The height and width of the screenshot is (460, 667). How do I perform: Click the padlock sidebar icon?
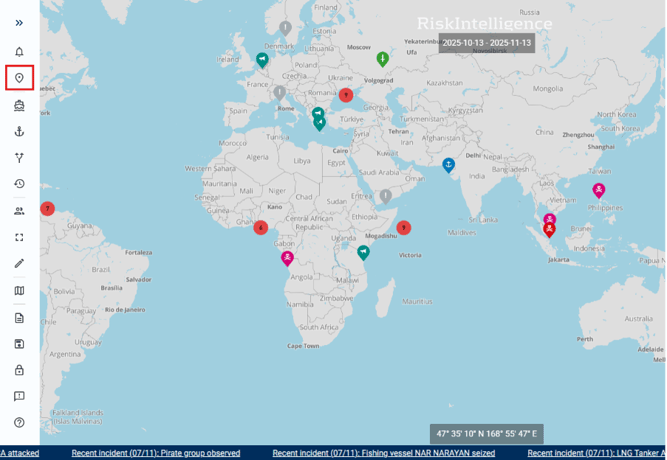(x=19, y=370)
